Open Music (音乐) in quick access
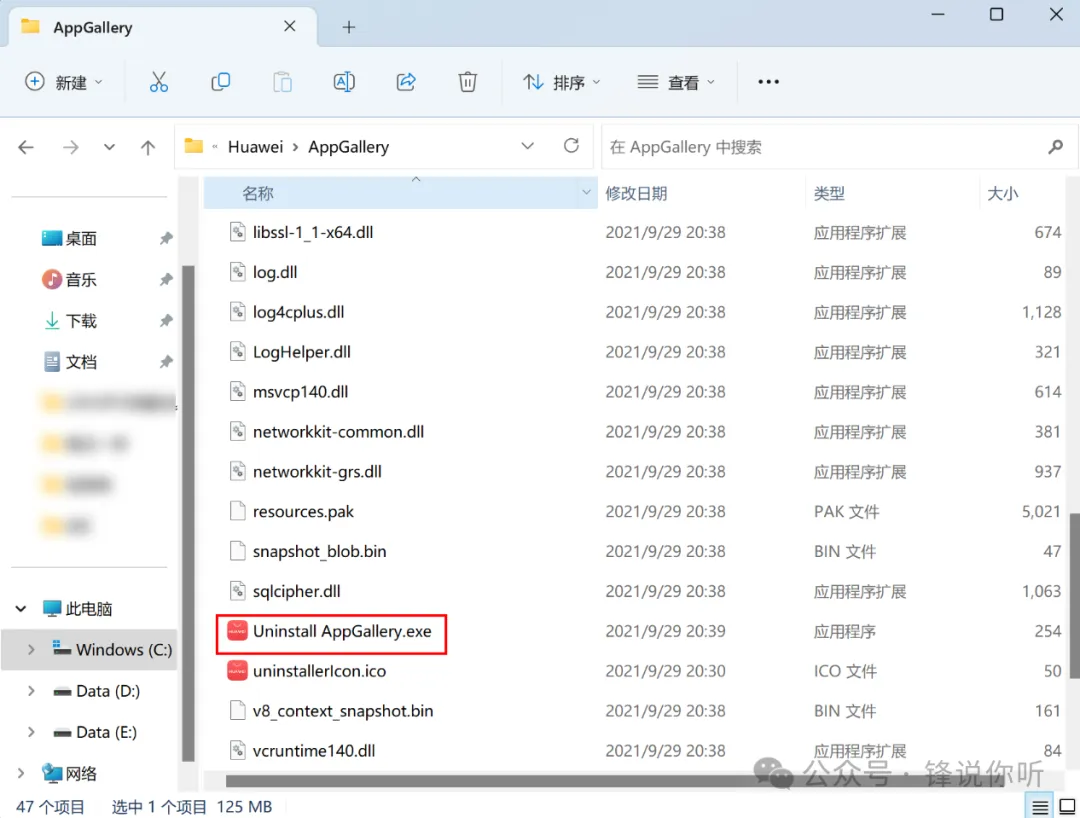 pyautogui.click(x=69, y=280)
